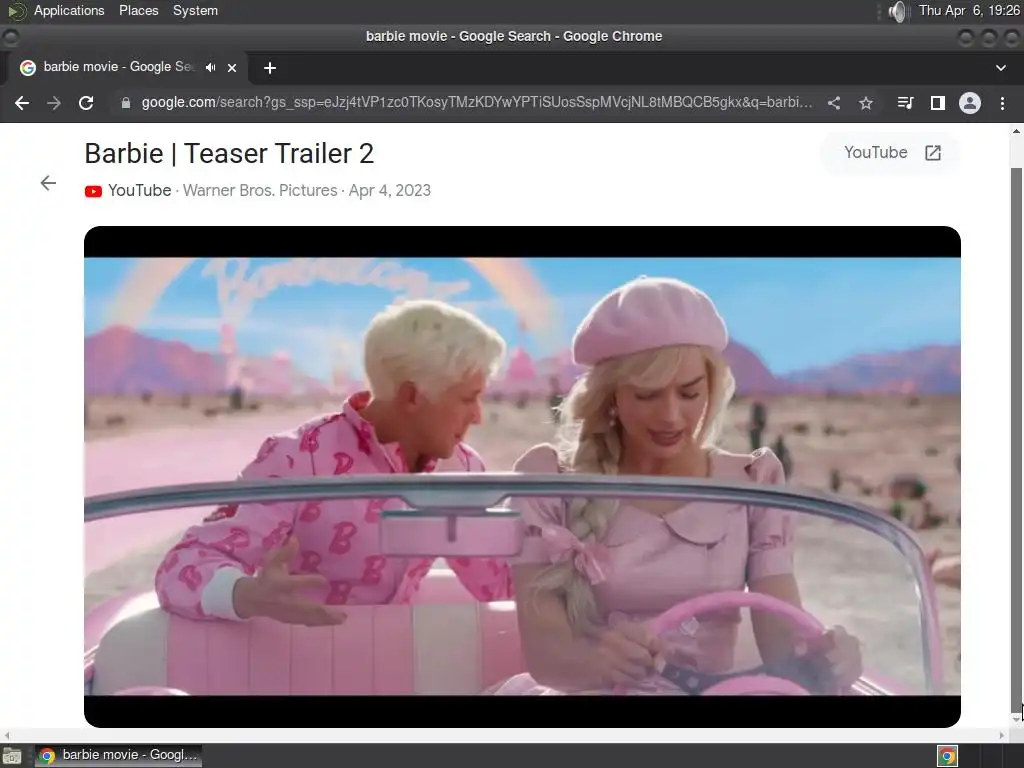
Task: Click the Barbie Teaser Trailer 2 title
Action: tap(229, 153)
